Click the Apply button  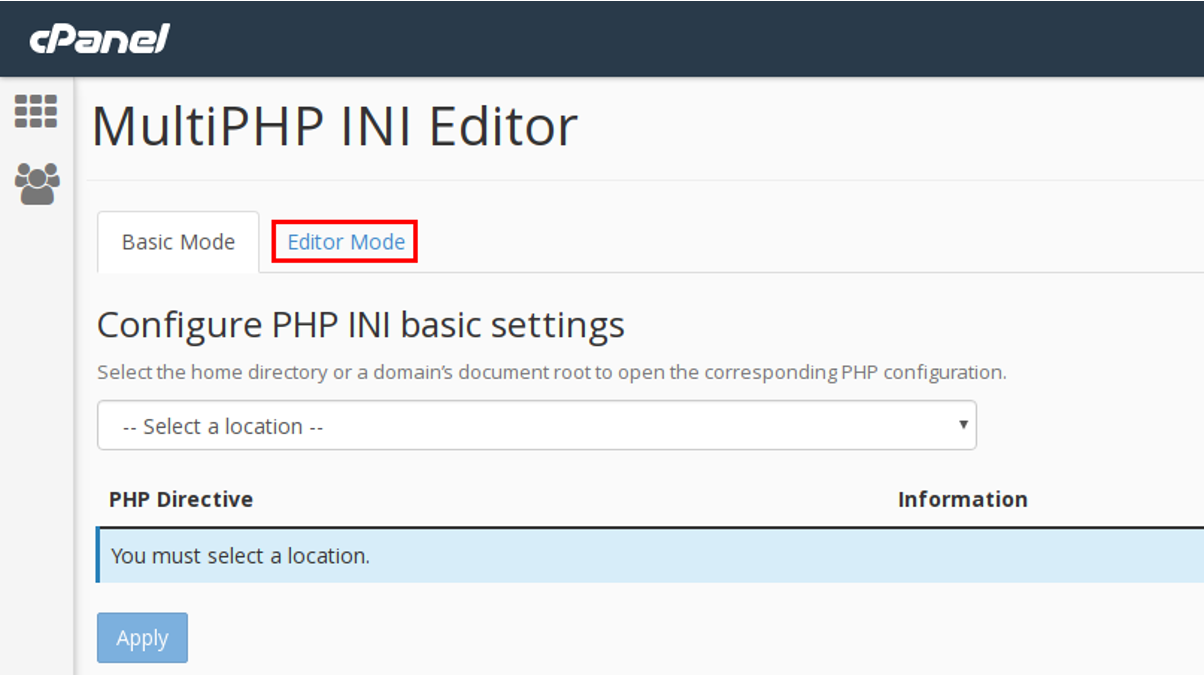tap(142, 638)
